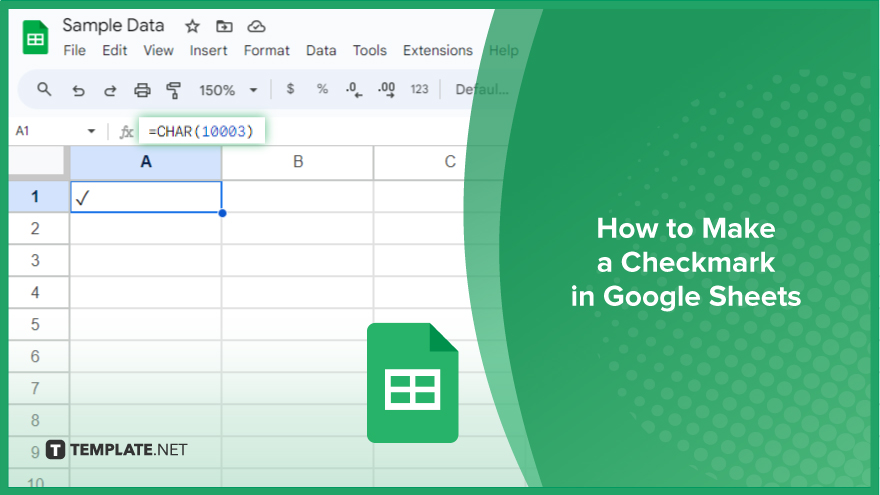
Task: Open the Edit menu
Action: coord(114,51)
